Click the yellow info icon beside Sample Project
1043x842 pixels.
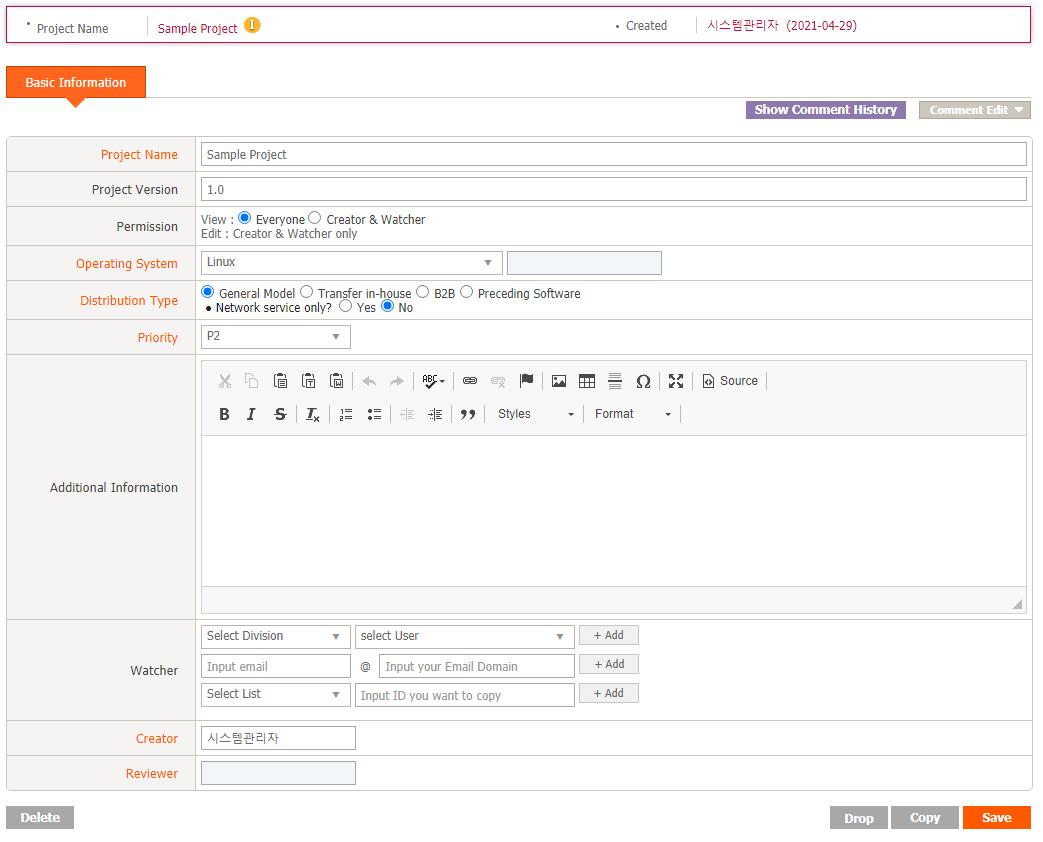(252, 25)
